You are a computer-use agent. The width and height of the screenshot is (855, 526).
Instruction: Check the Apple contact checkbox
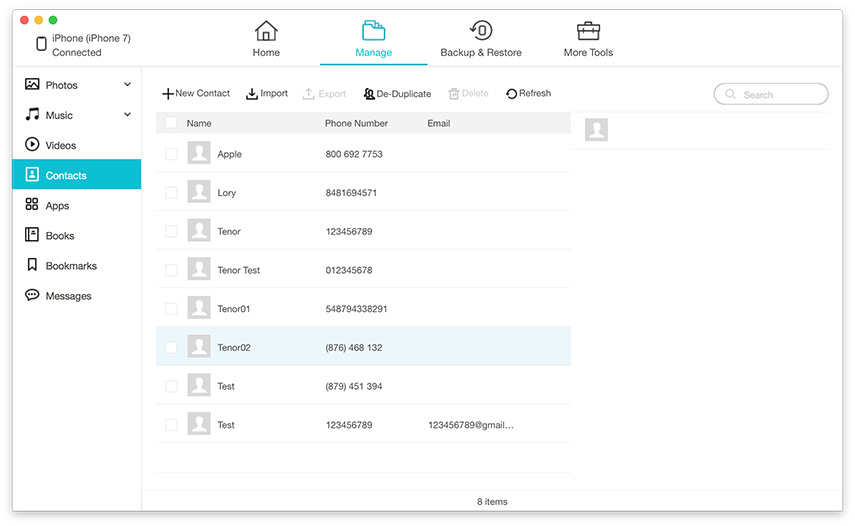click(171, 154)
